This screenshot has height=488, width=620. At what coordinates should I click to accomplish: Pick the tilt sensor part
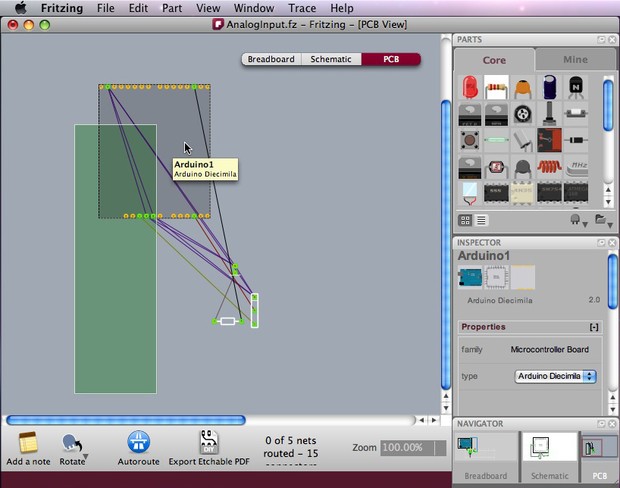pos(523,141)
